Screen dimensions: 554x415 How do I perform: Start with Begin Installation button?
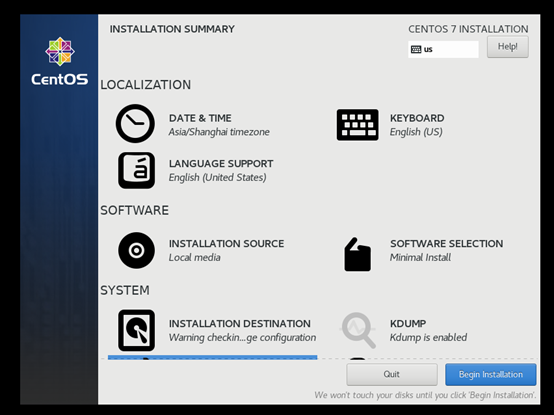coord(491,374)
